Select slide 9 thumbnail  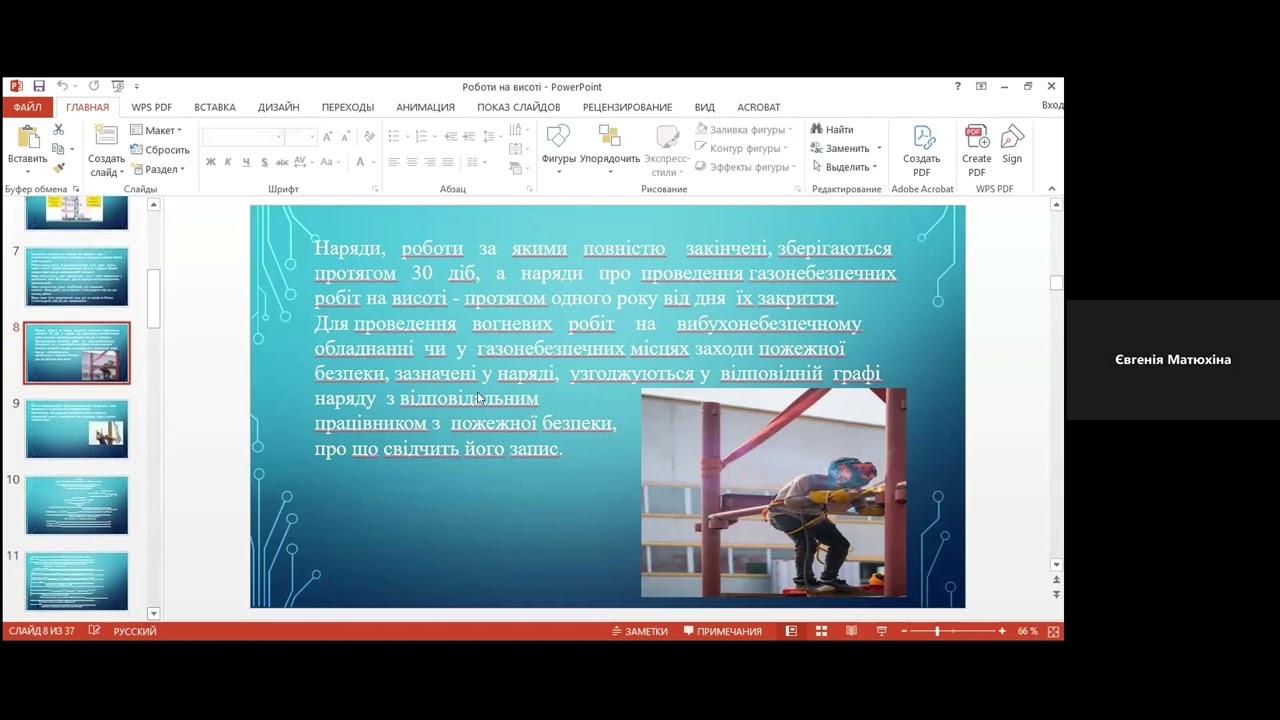[x=77, y=429]
